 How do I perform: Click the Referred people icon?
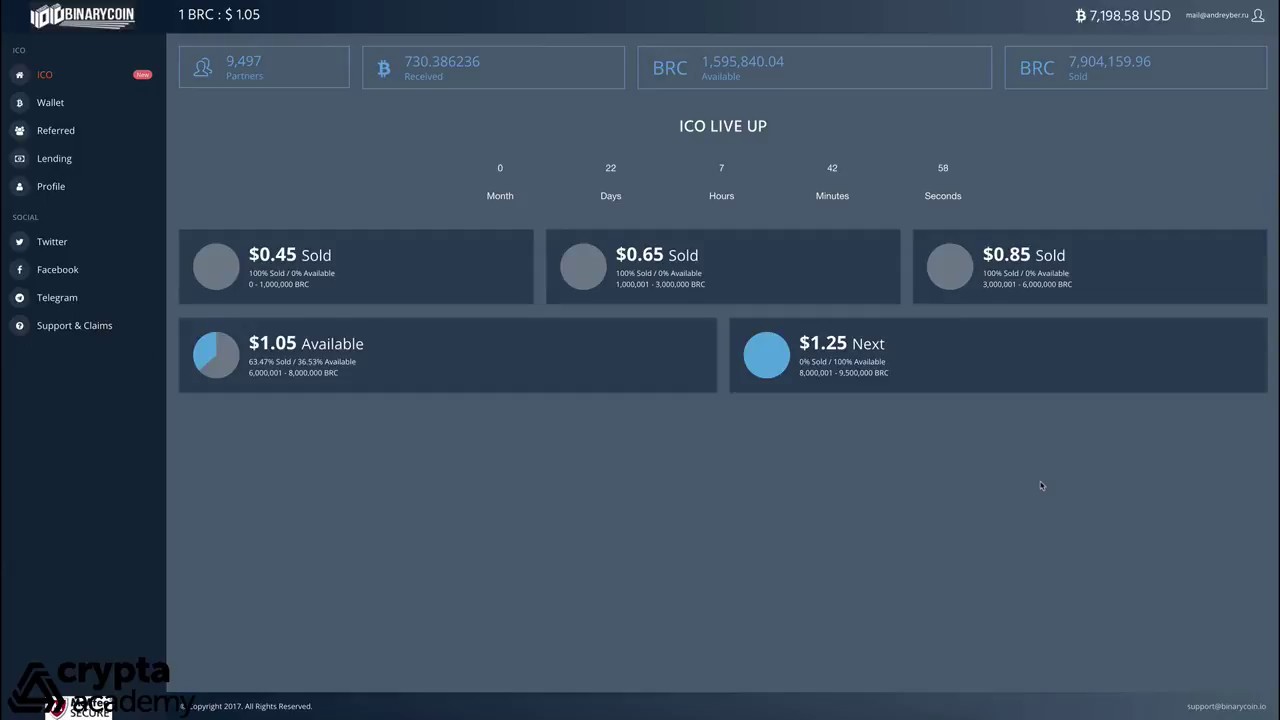(x=19, y=131)
